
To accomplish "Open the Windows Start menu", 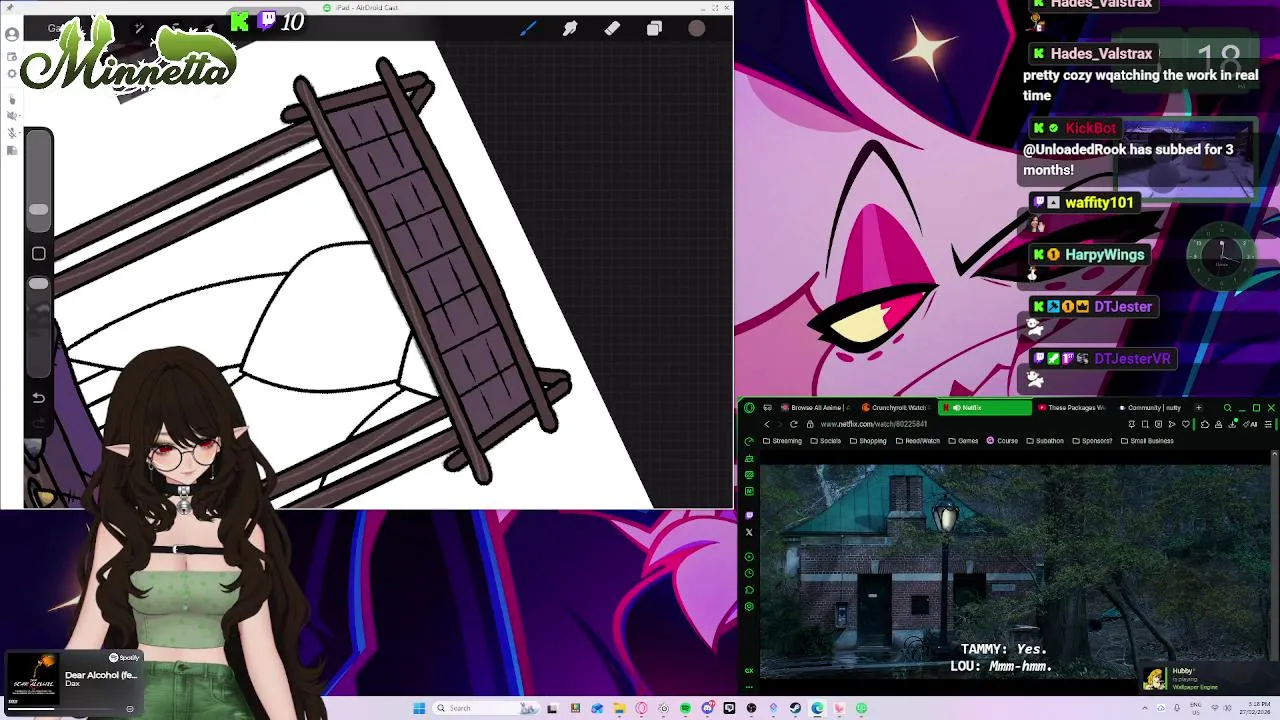I will pos(419,708).
